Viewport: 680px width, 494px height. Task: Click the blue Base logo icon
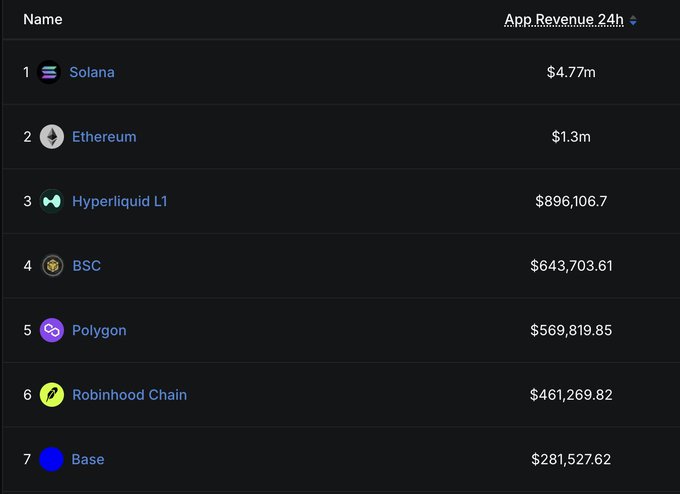pos(52,459)
